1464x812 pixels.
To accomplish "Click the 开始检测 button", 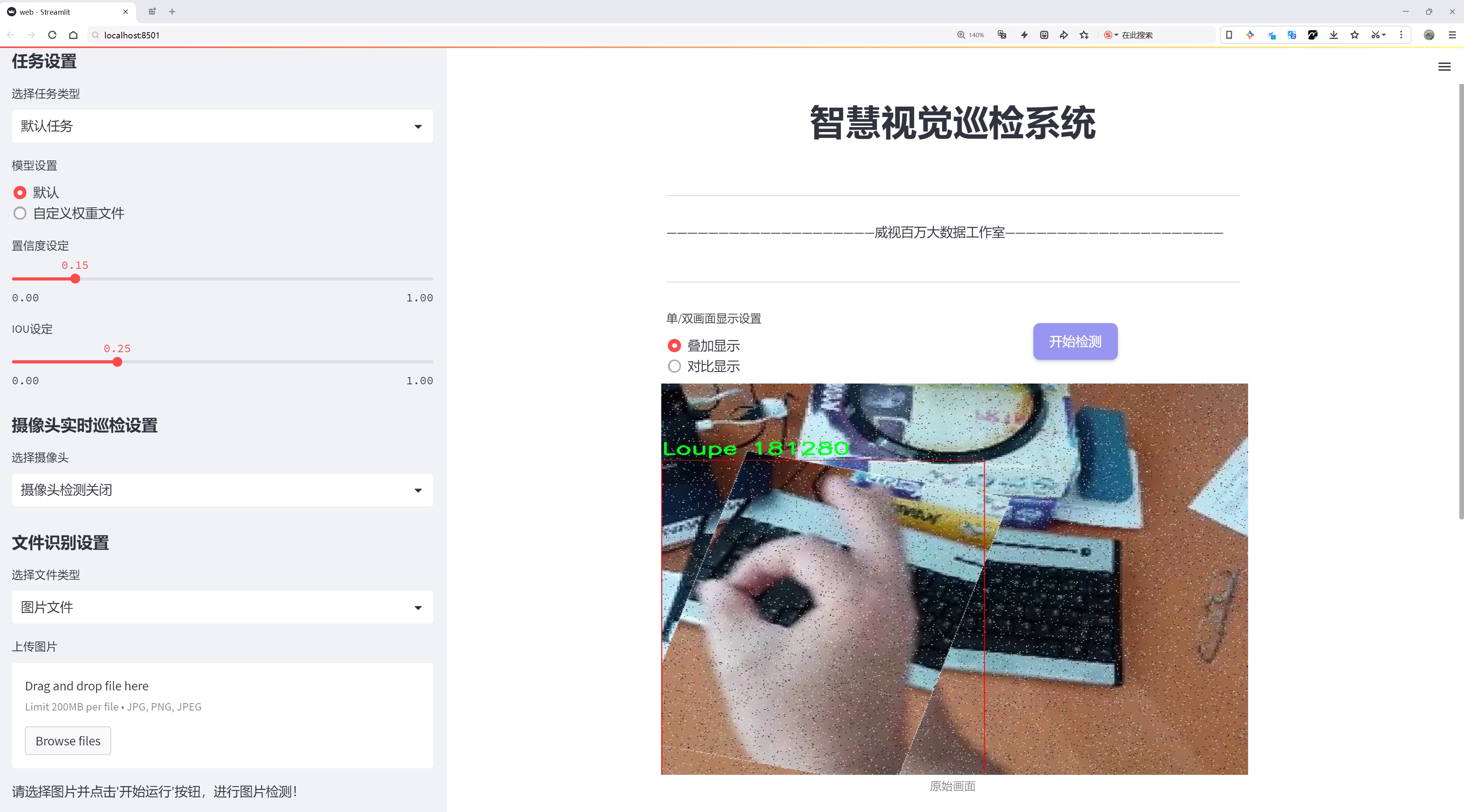I will (x=1075, y=341).
